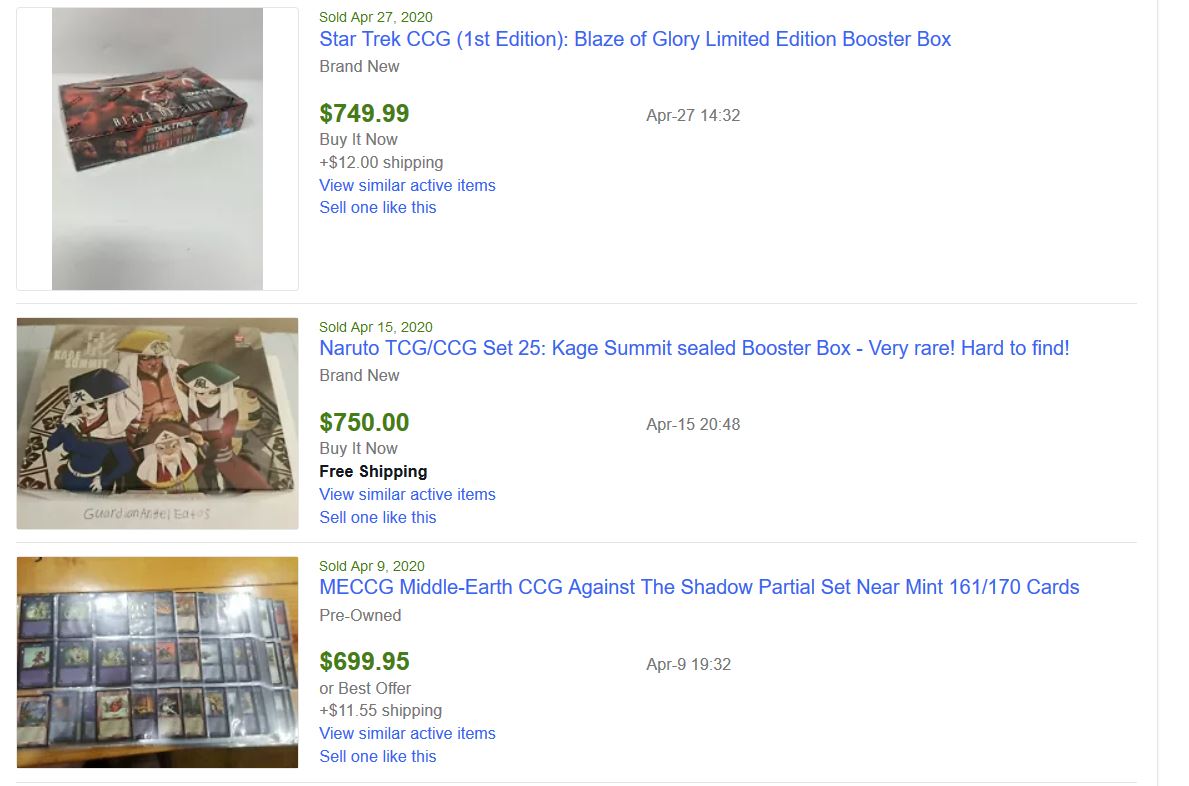Click the Middle-Earth card binder thumbnail
1189x786 pixels.
click(157, 662)
